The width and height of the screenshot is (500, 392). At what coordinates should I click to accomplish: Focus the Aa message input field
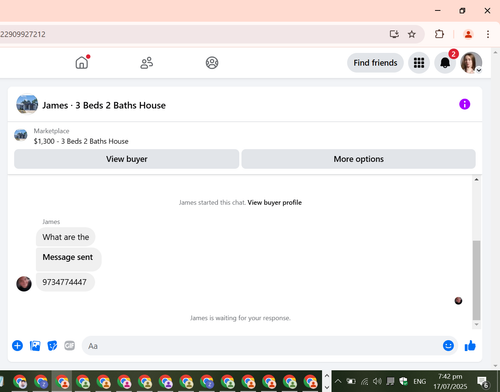262,346
